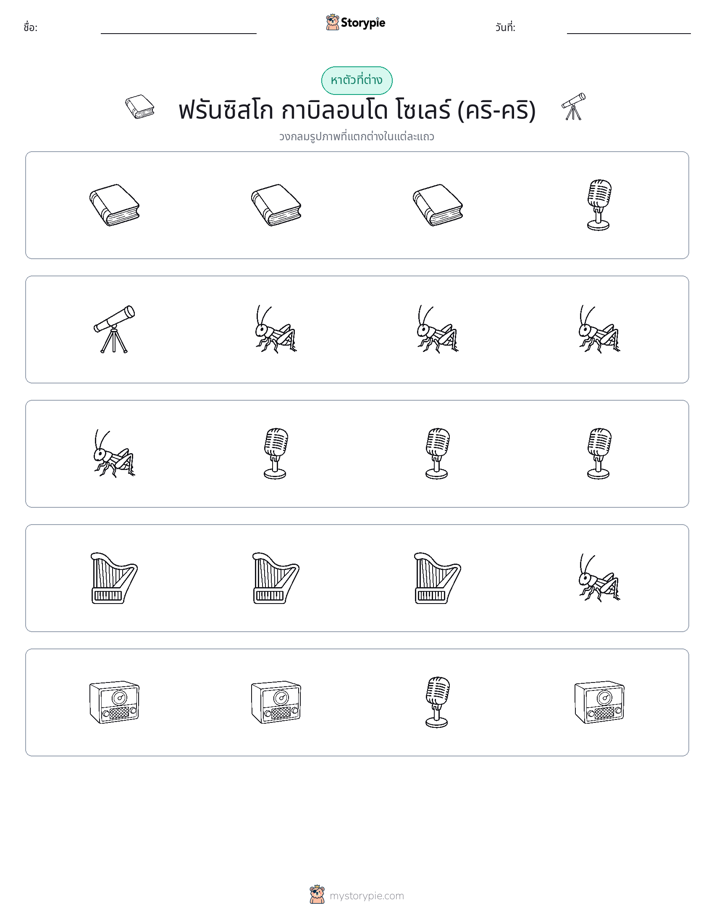The width and height of the screenshot is (714, 924).
Task: Click the rightmost radio in the last row
Action: coord(599,702)
